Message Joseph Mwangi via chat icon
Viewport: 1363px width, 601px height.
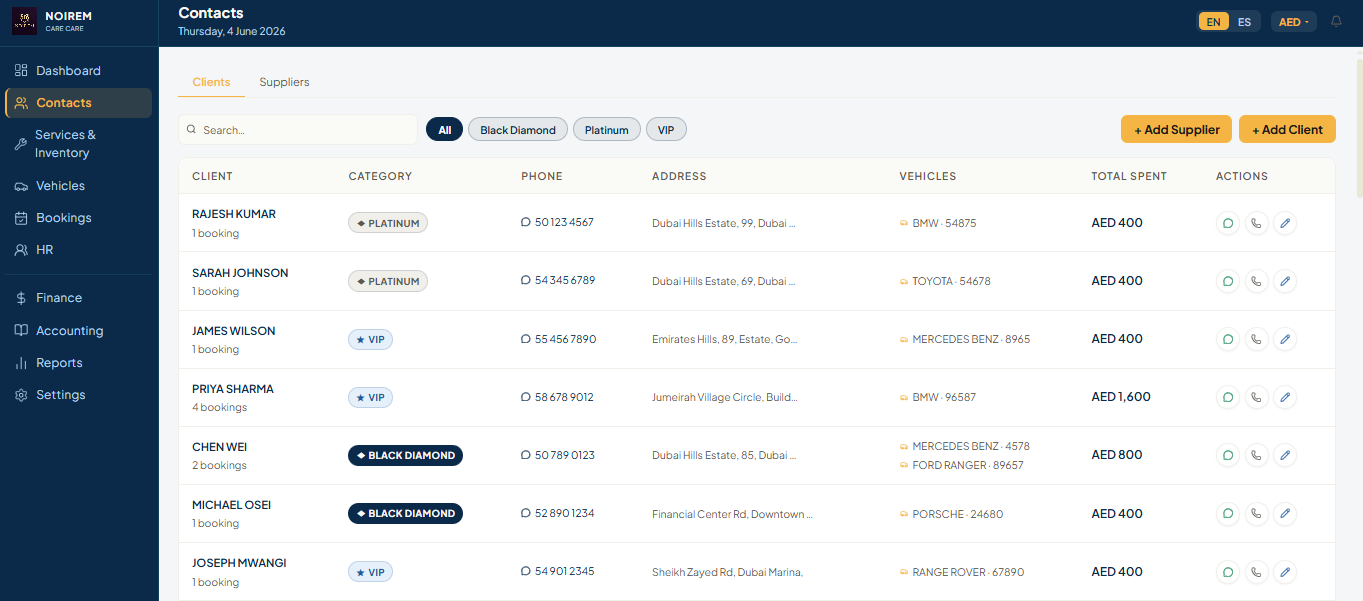click(1227, 572)
